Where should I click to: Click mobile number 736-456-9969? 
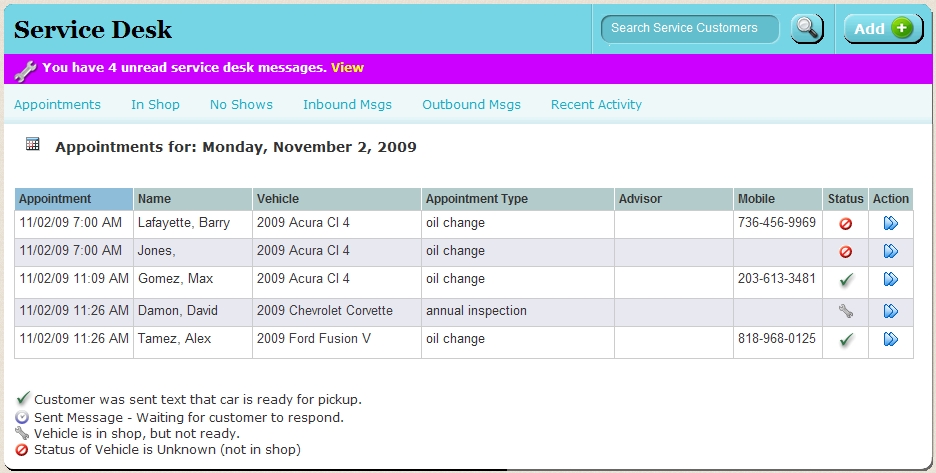[x=777, y=223]
